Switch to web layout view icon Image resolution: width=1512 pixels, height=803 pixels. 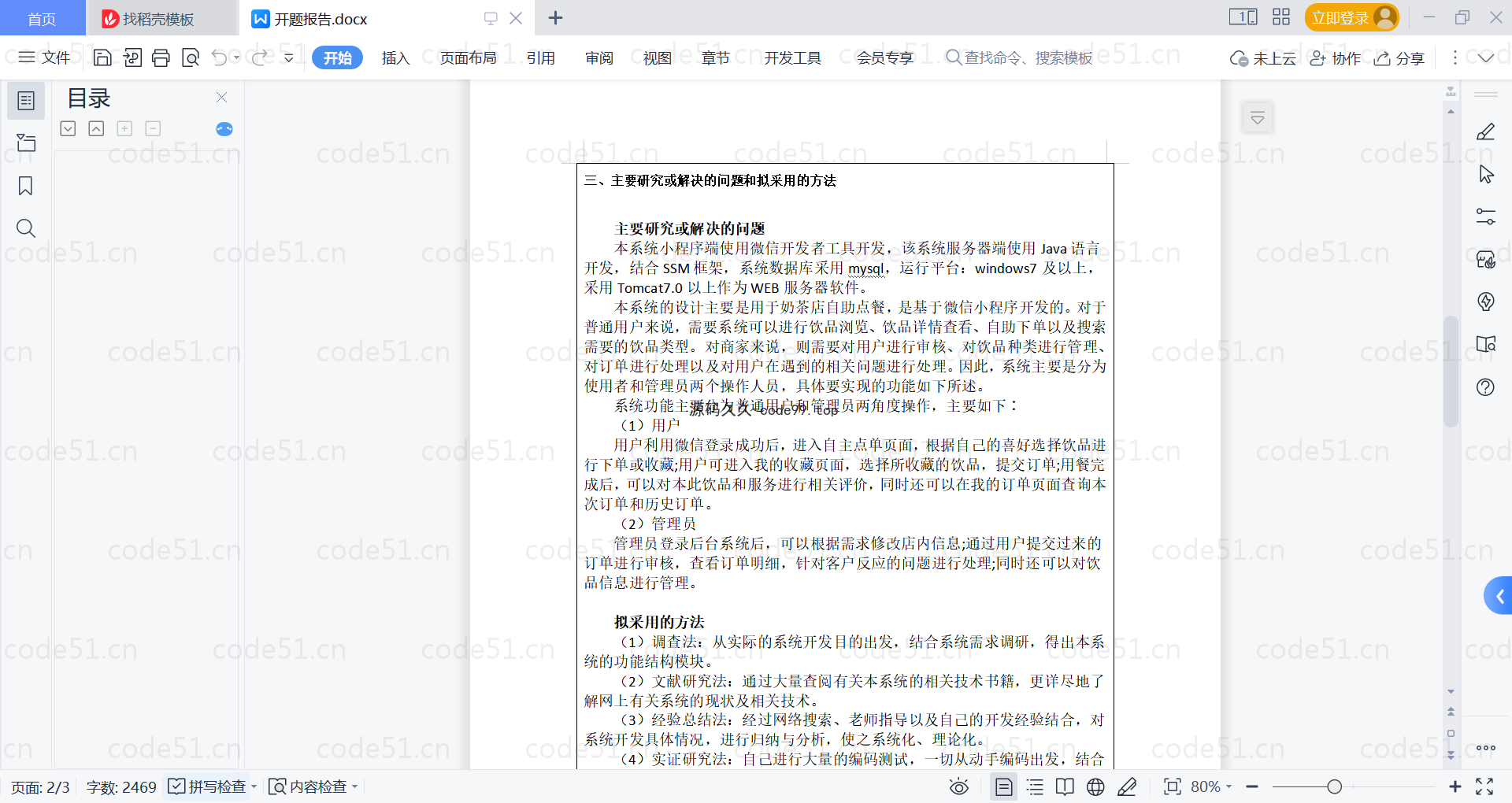click(x=1095, y=786)
